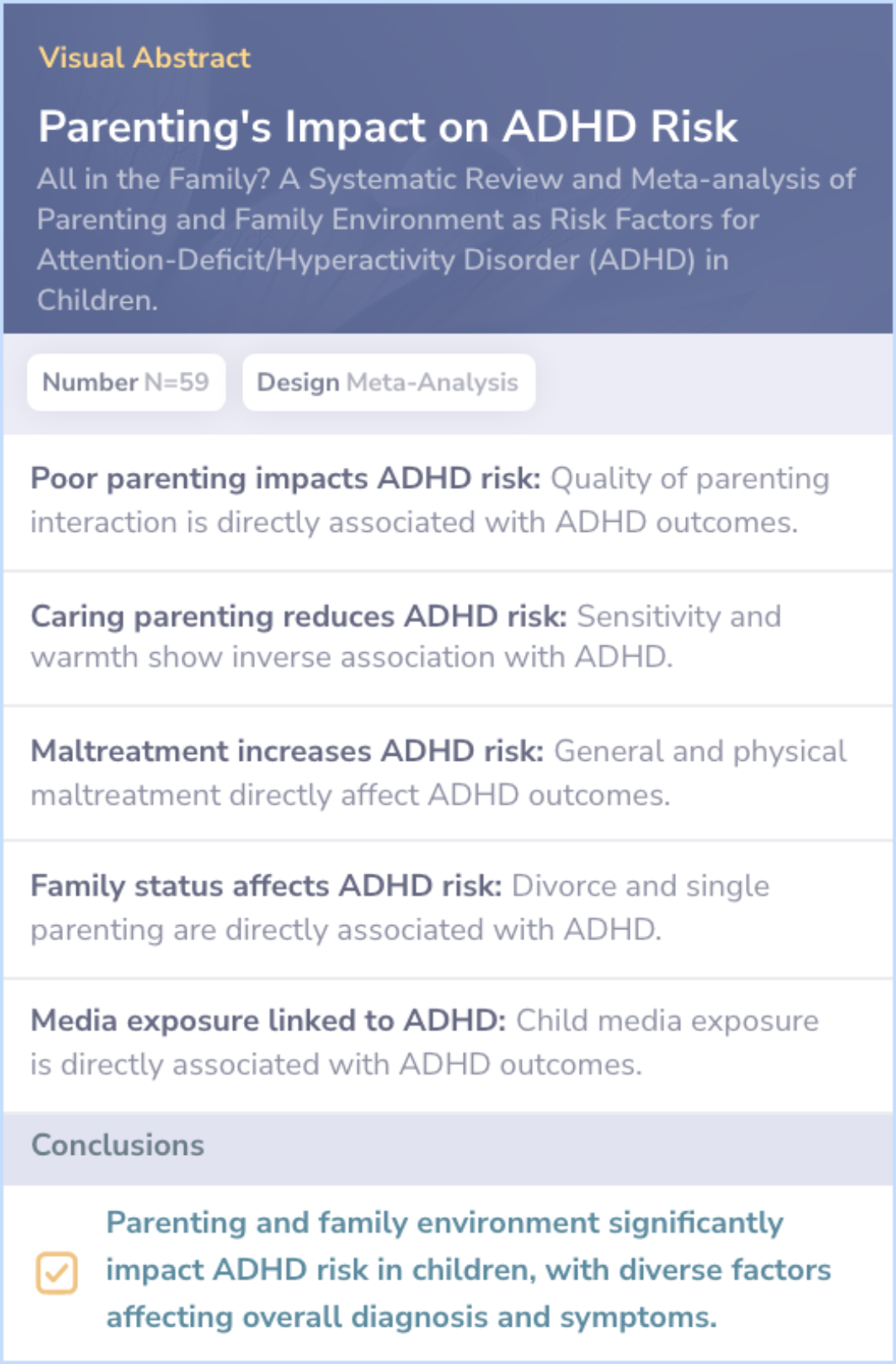Click the 'Sensitivity and warmth' description text
The image size is (896, 1364).
pos(352,657)
